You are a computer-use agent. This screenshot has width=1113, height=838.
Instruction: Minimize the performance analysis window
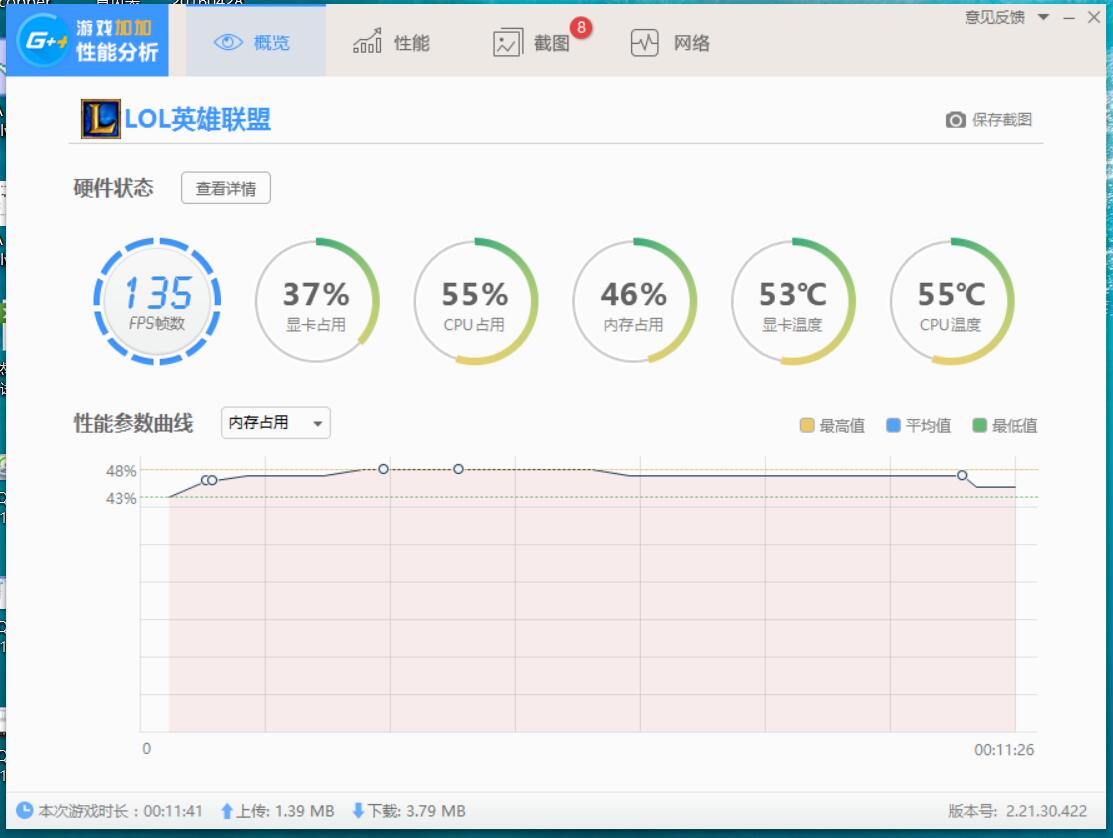tap(1069, 18)
